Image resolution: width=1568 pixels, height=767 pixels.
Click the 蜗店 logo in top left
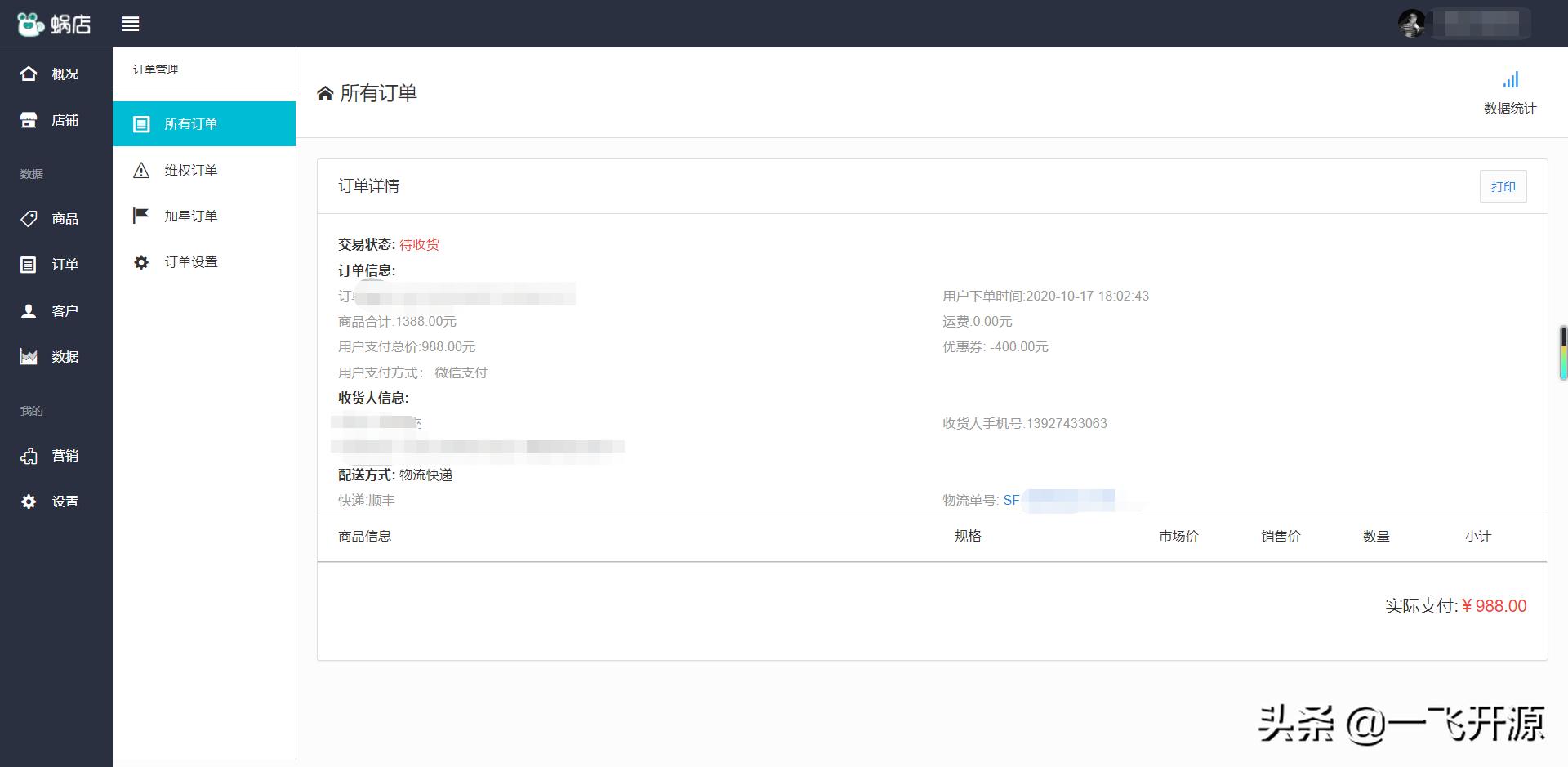click(55, 24)
